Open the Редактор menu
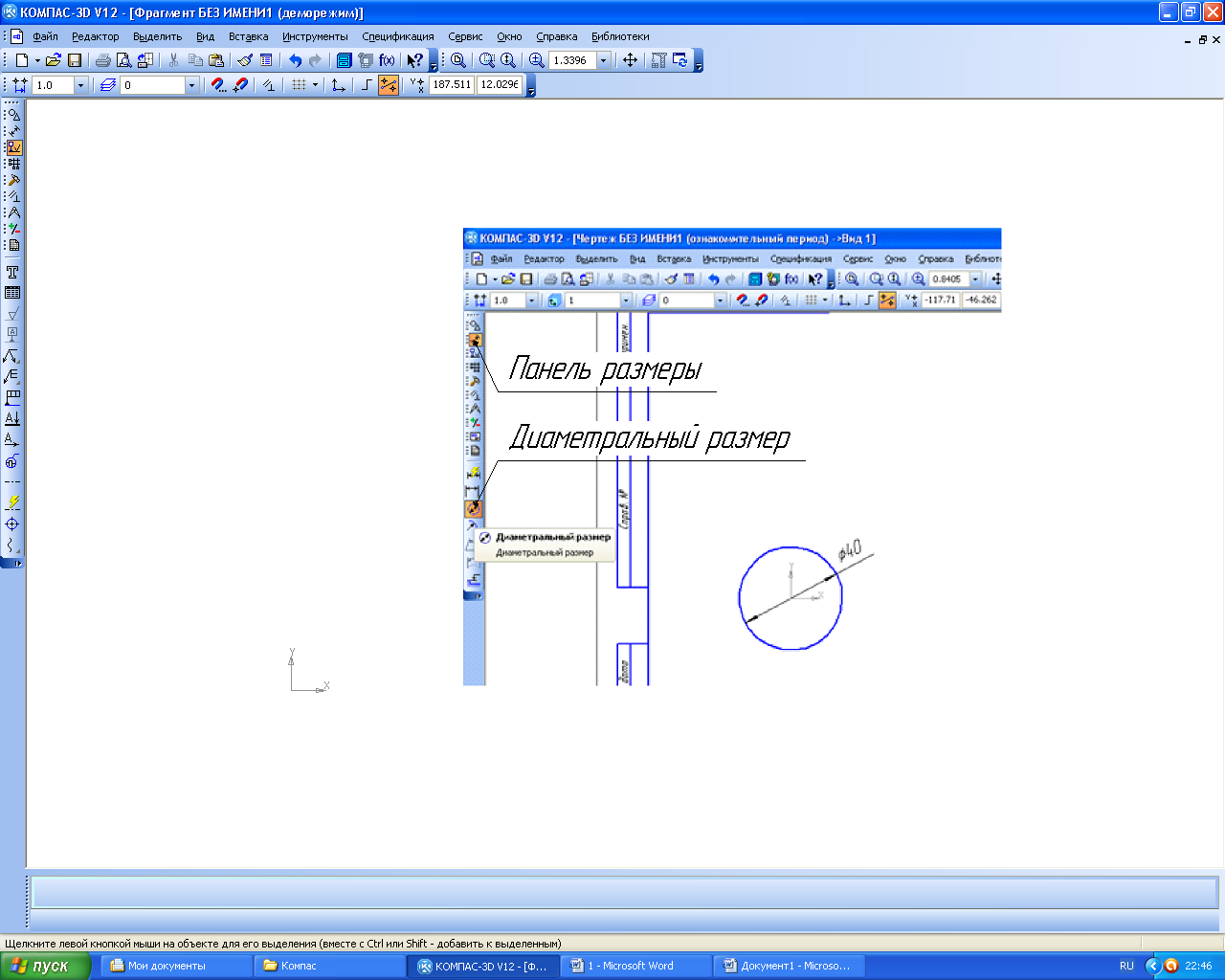 coord(96,36)
